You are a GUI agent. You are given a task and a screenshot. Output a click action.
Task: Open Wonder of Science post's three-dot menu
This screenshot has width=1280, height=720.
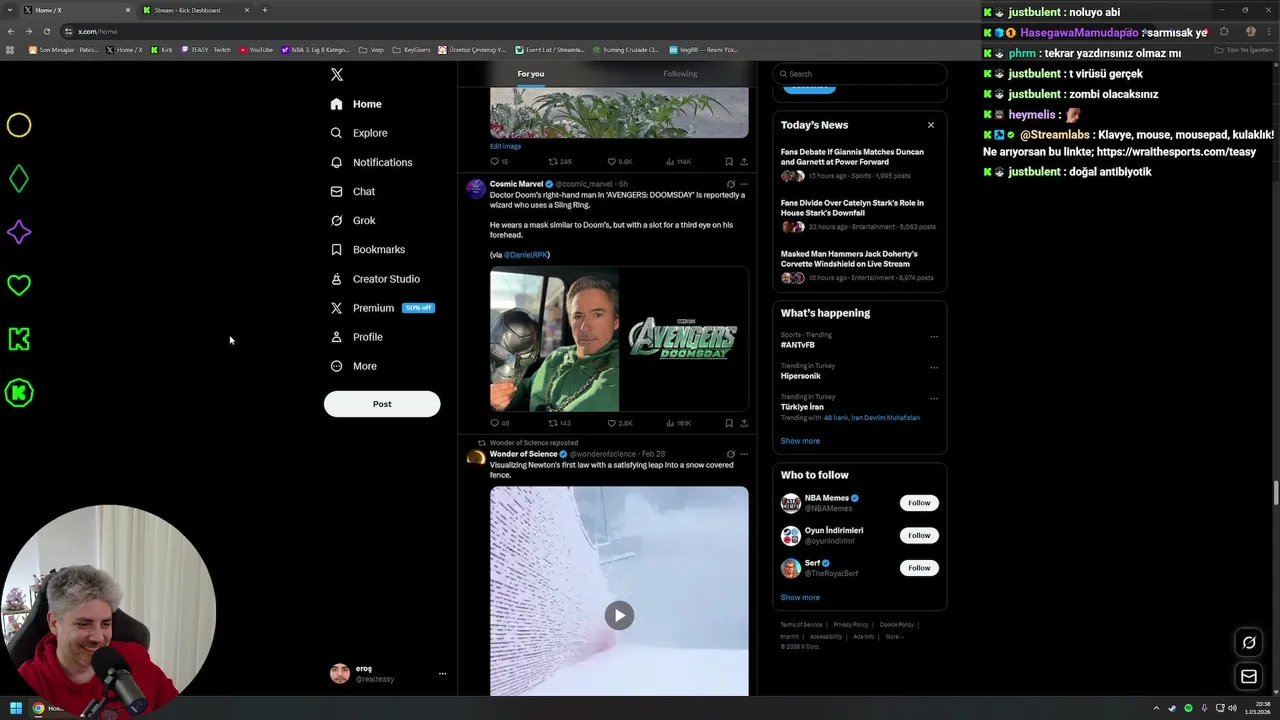[744, 454]
